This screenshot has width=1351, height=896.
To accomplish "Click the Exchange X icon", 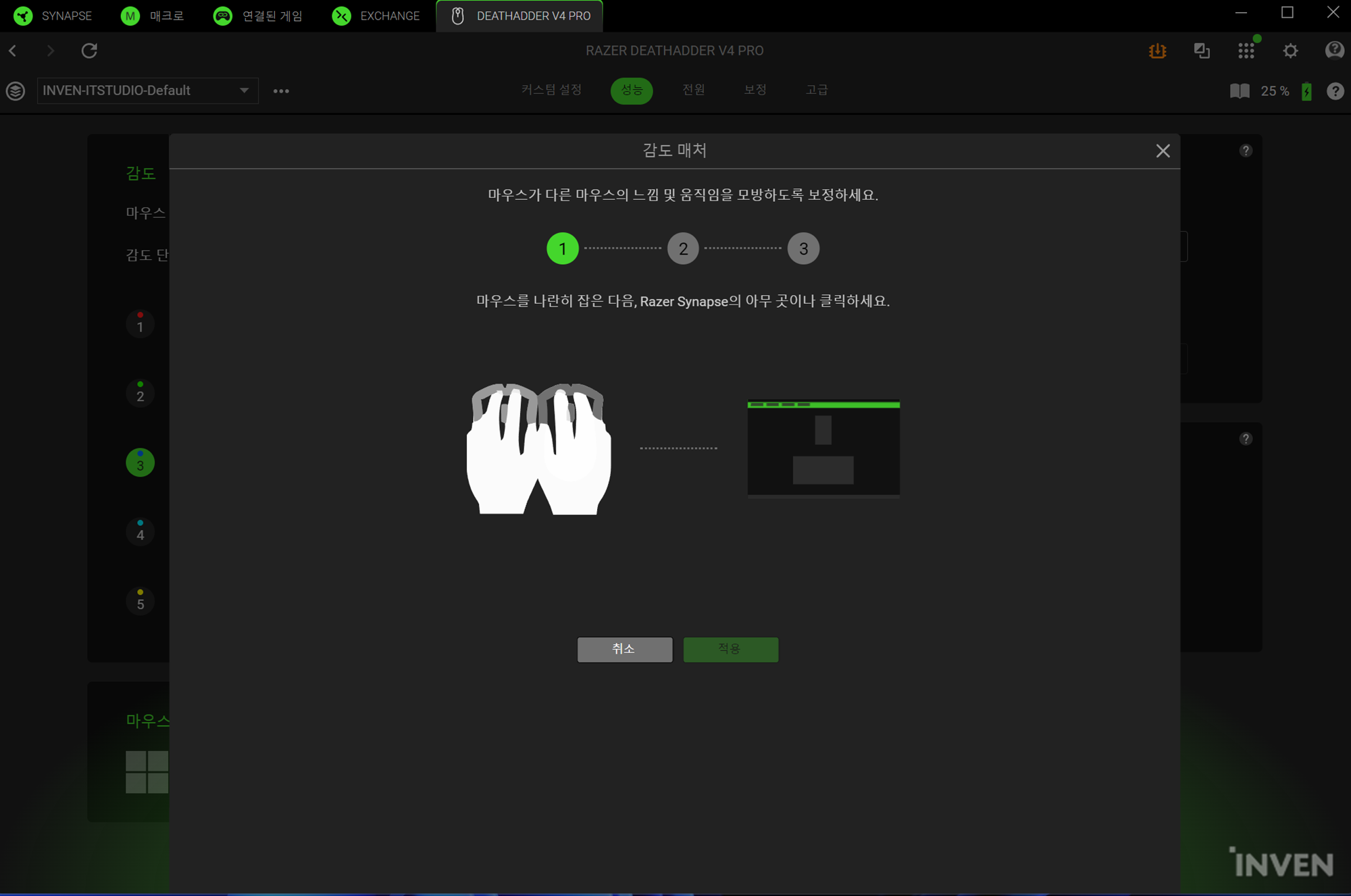I will tap(342, 16).
